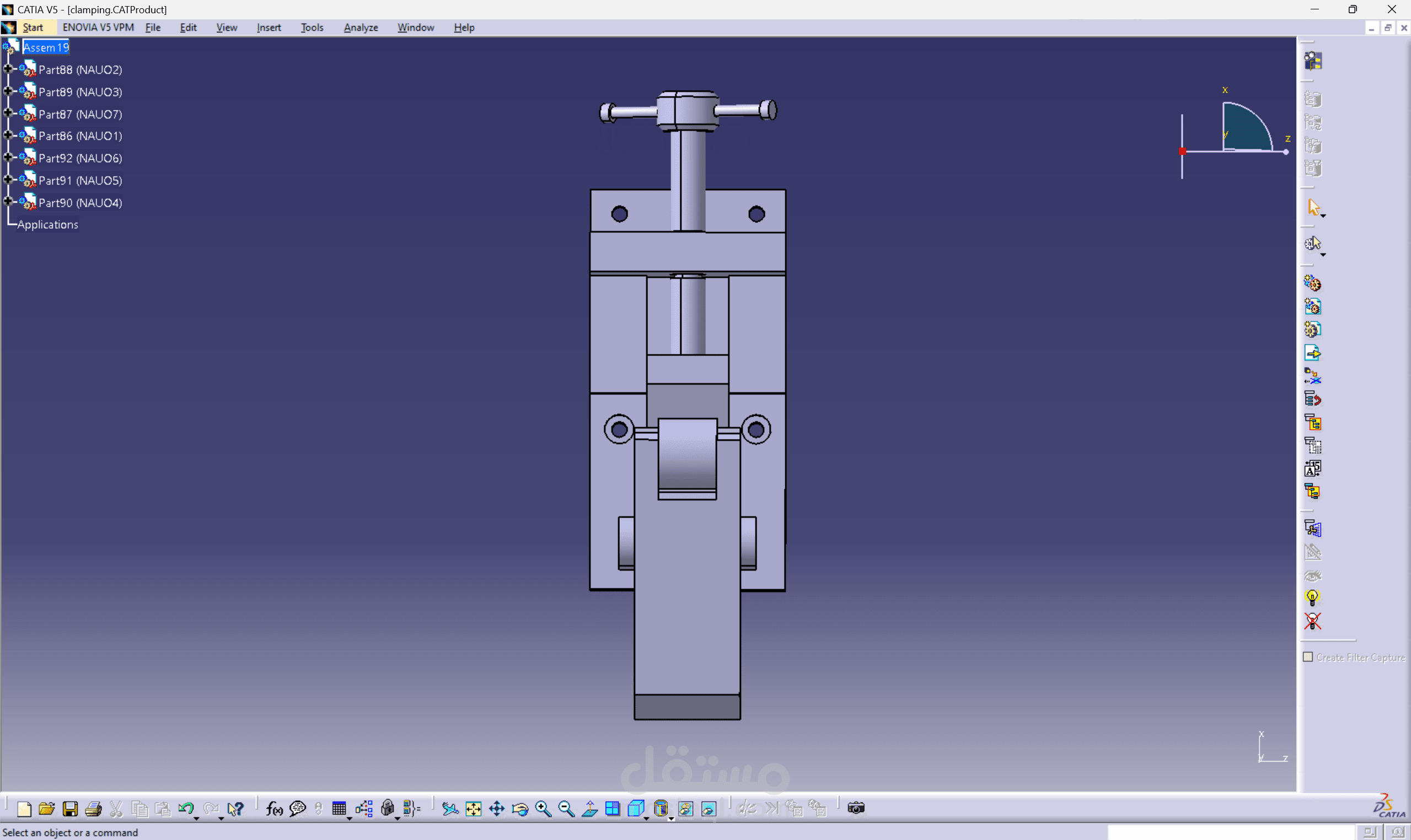Image resolution: width=1411 pixels, height=840 pixels.
Task: Click the Undo arrow icon
Action: [x=186, y=809]
